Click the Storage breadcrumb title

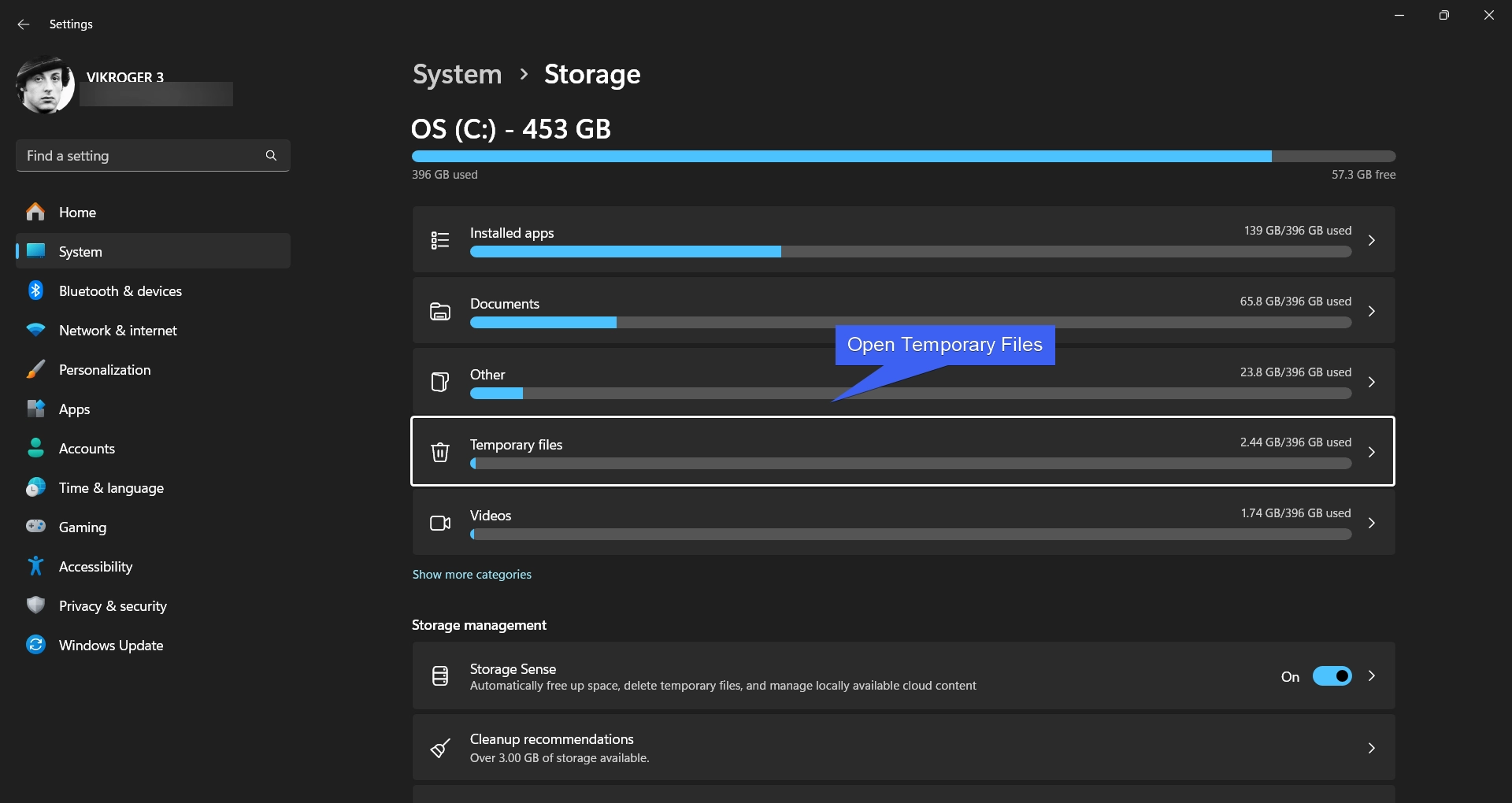pos(592,74)
